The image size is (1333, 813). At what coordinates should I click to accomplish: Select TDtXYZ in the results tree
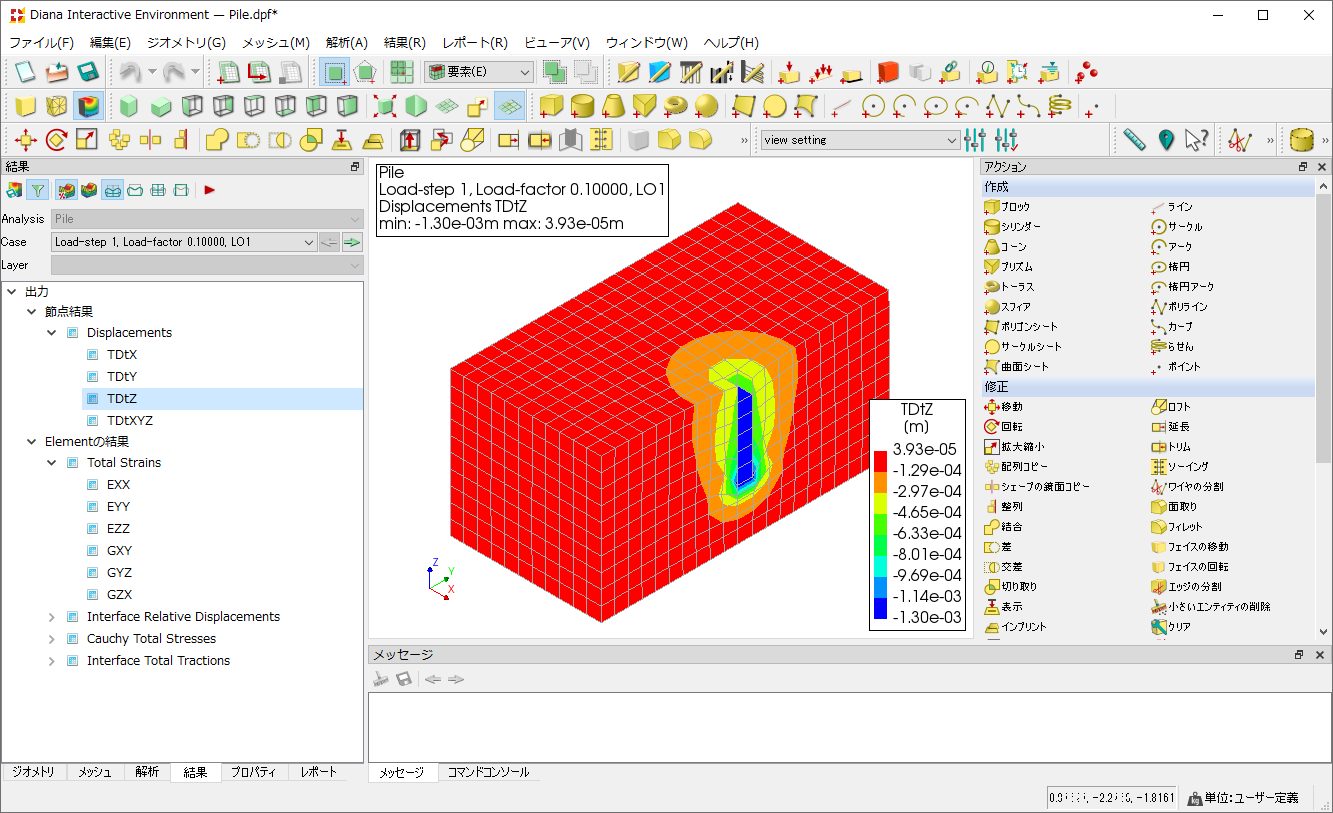pos(130,421)
